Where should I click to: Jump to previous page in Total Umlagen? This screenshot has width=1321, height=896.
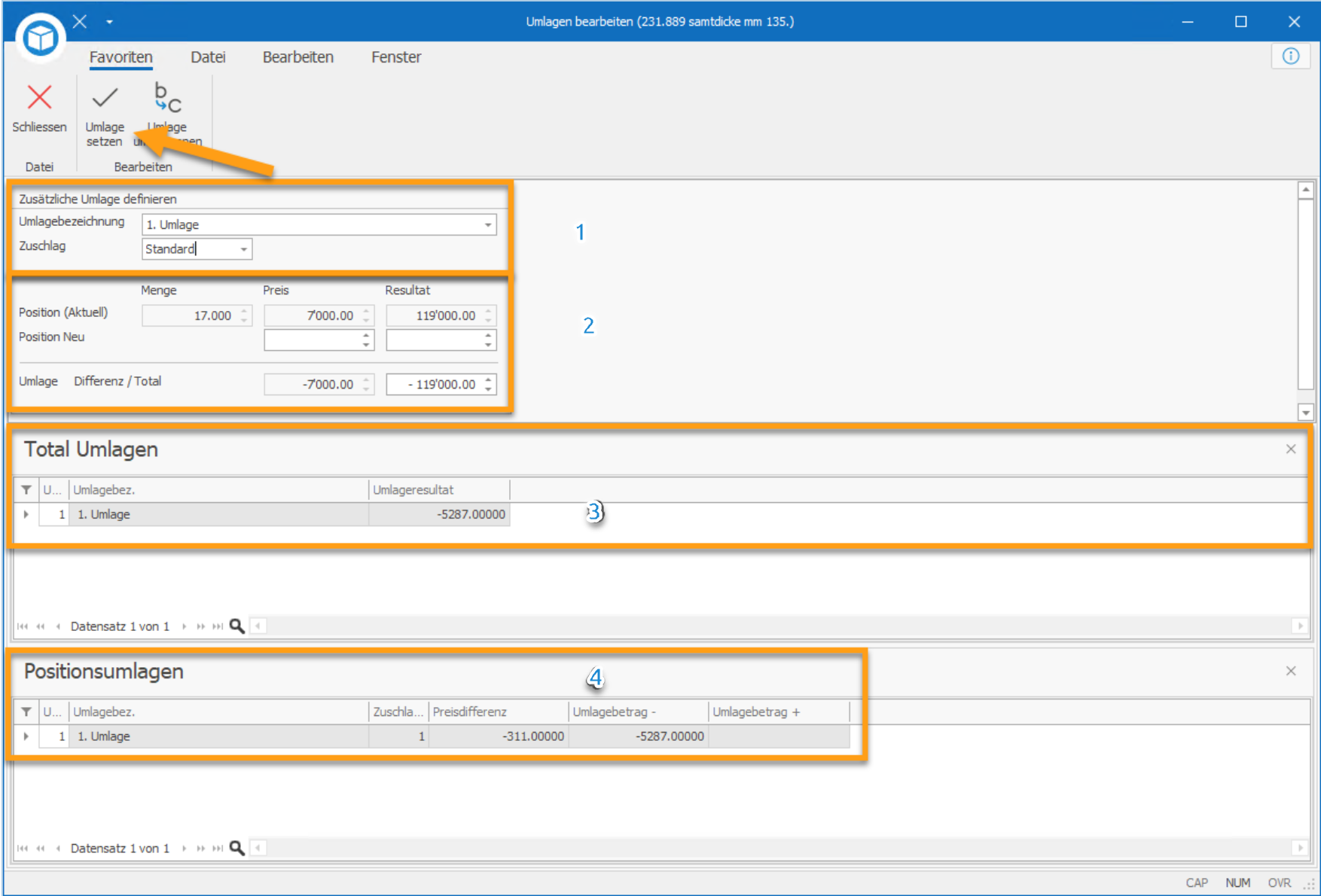pos(41,626)
